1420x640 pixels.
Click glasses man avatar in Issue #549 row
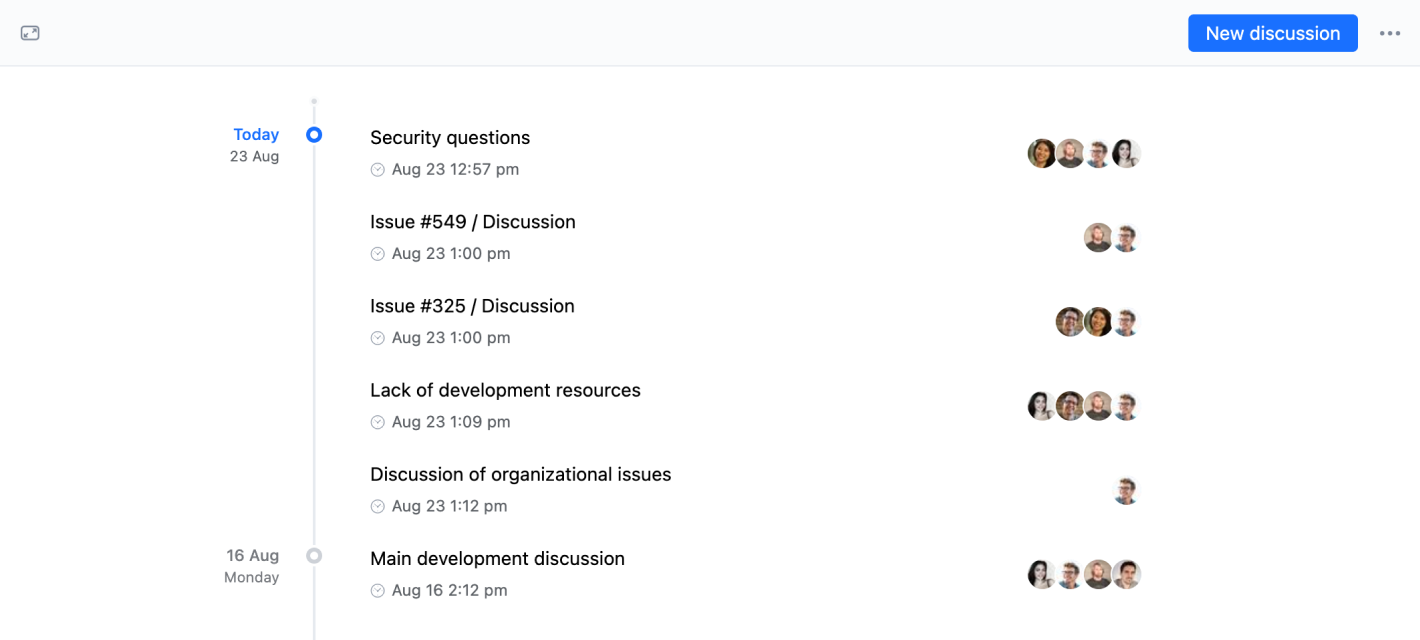pos(1127,237)
